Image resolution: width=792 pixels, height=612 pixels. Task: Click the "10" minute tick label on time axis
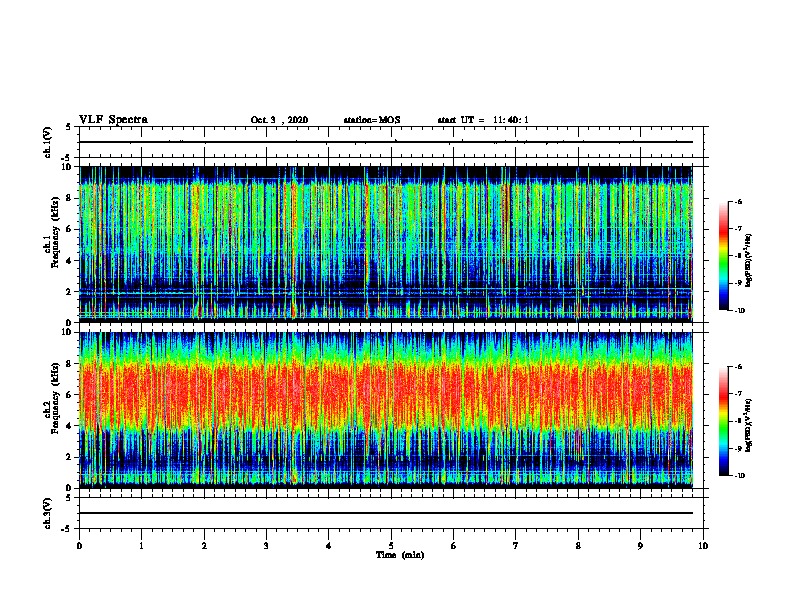pyautogui.click(x=703, y=546)
